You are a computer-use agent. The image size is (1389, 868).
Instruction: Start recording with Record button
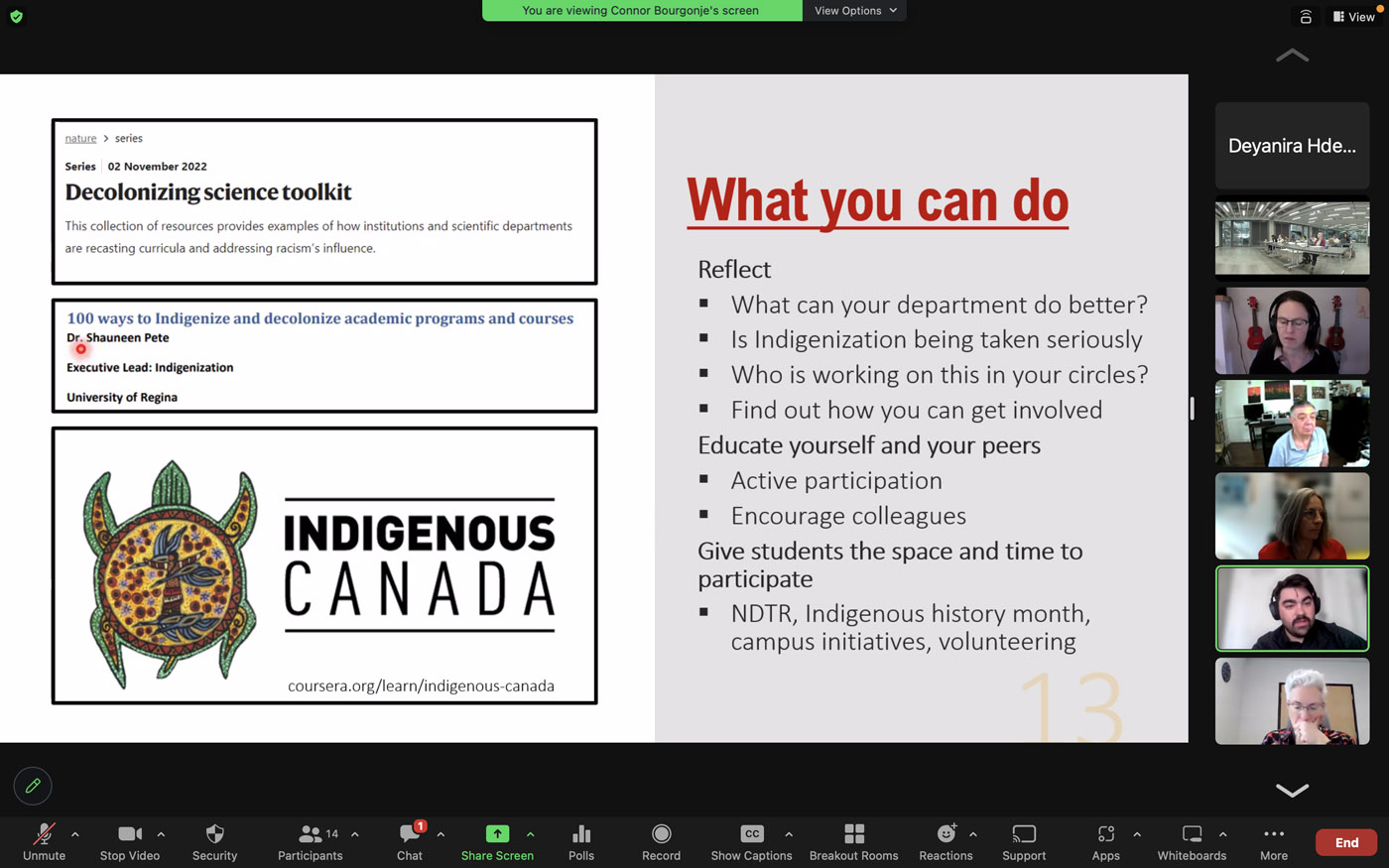[x=661, y=841]
